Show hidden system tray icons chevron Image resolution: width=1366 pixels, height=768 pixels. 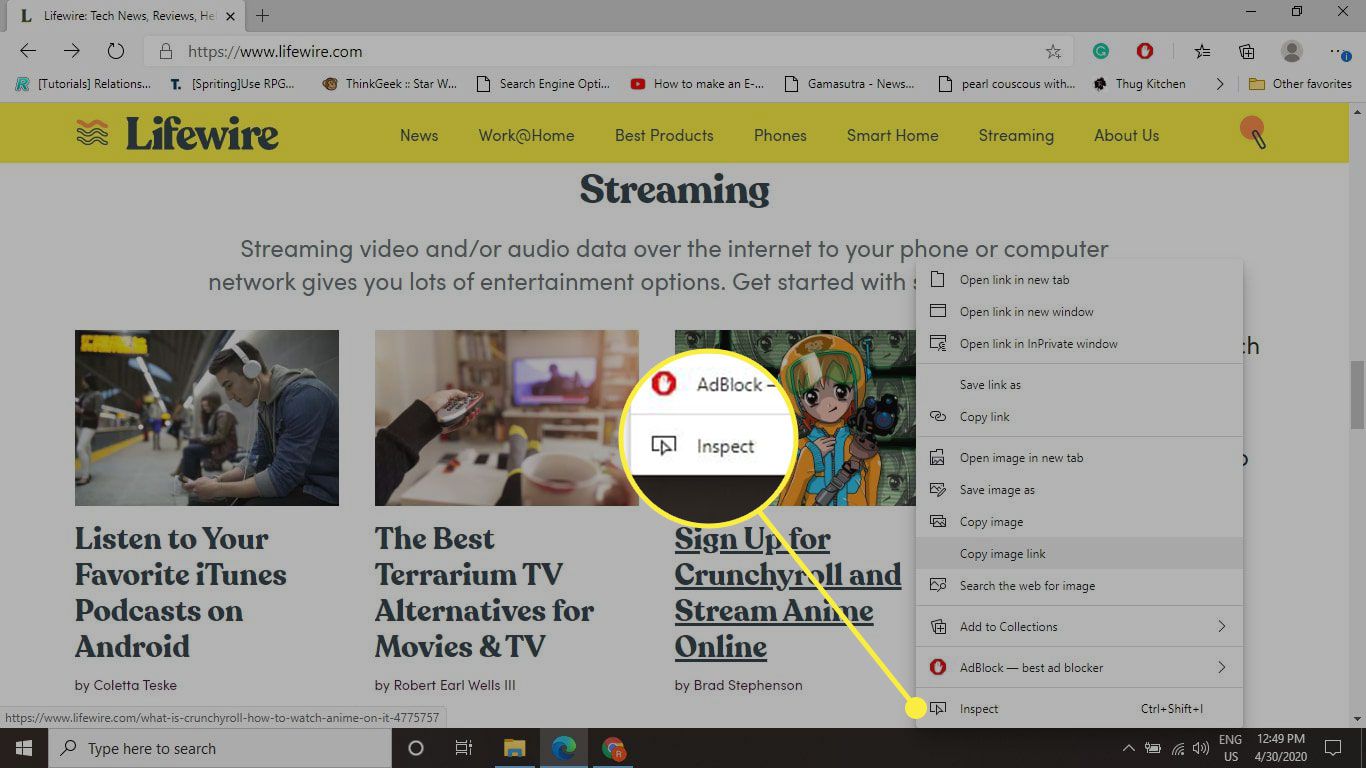click(1129, 748)
